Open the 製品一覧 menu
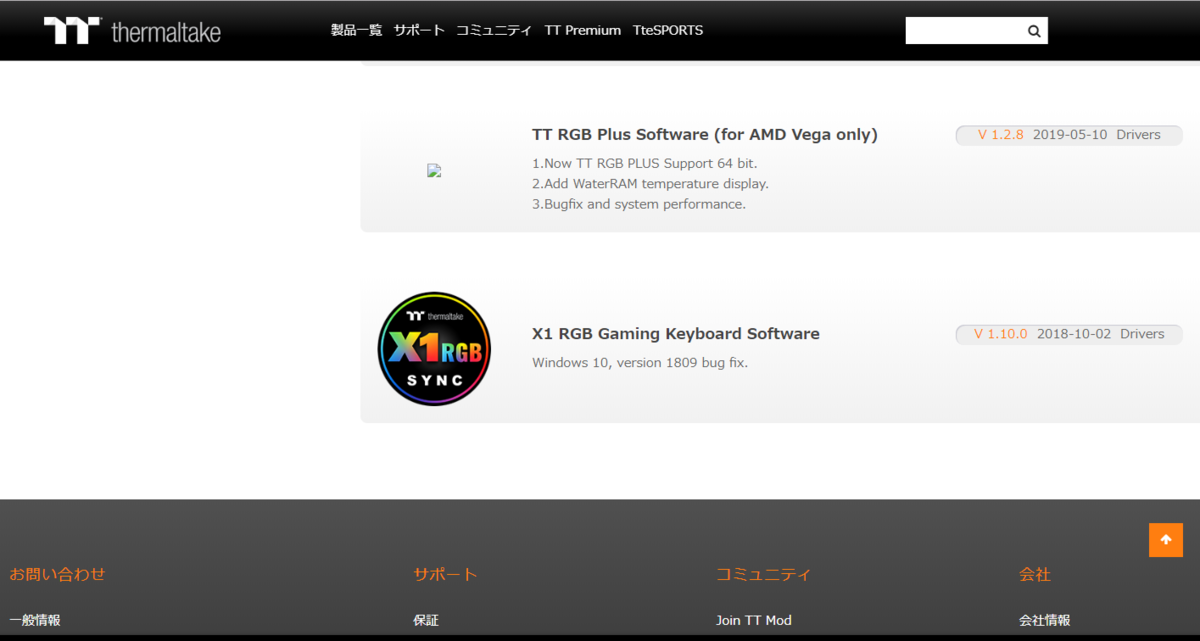1200x641 pixels. click(356, 30)
